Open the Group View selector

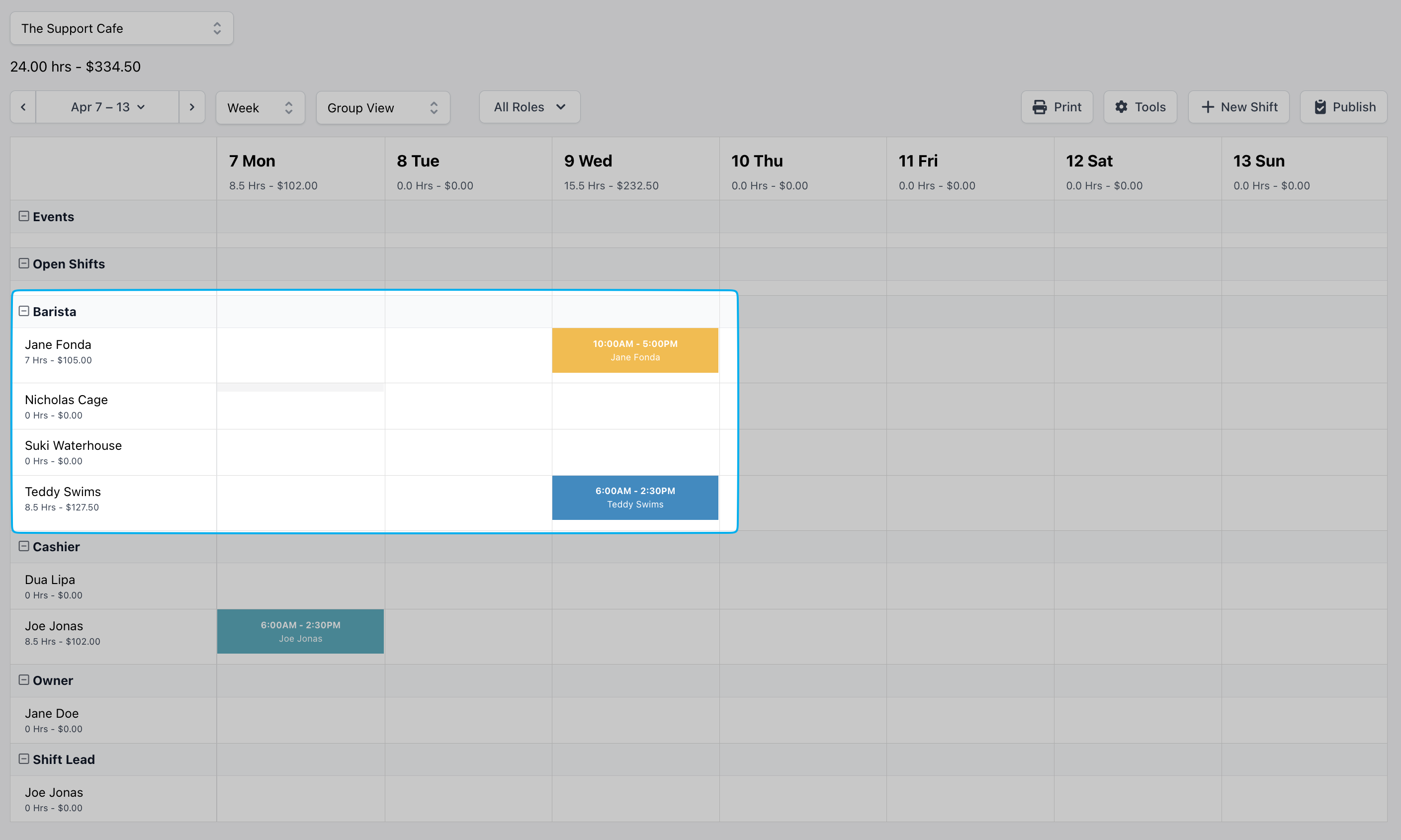point(383,107)
